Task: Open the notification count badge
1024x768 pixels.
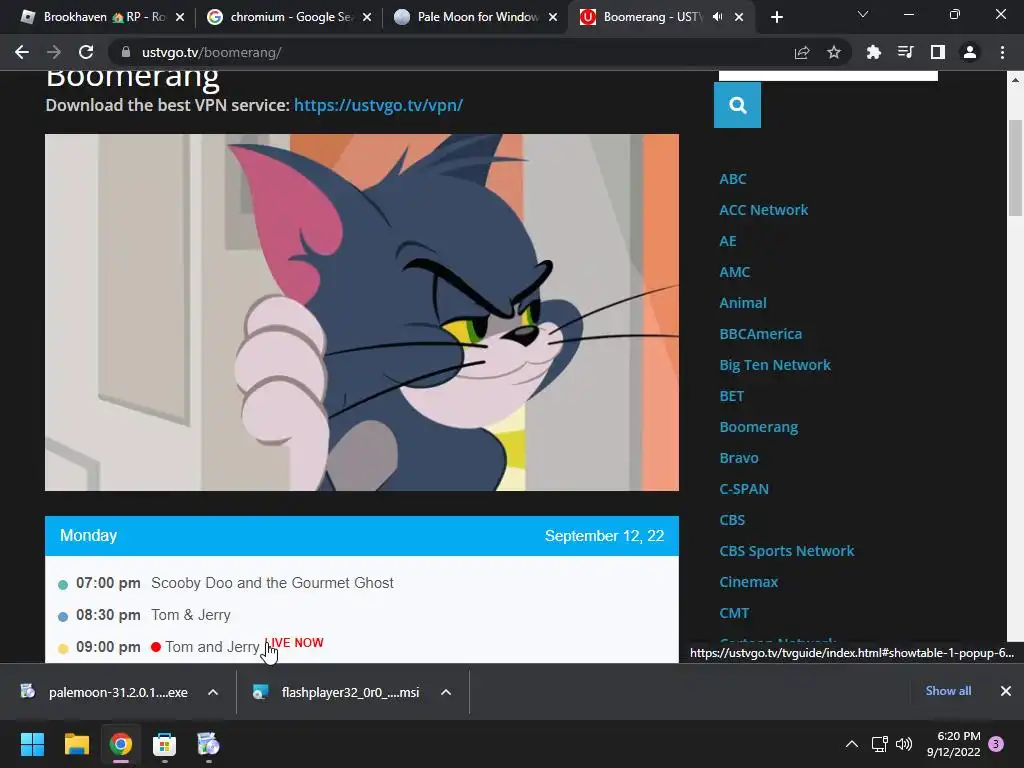Action: click(997, 744)
